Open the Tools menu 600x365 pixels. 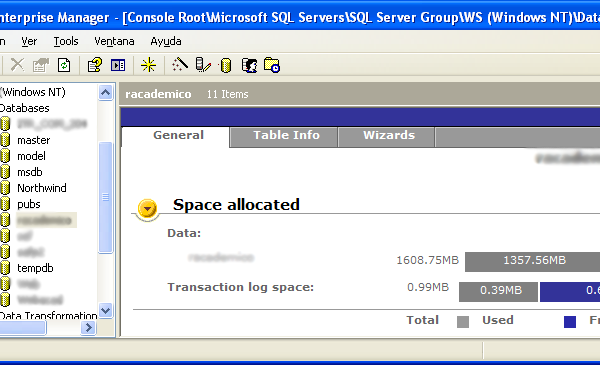[66, 41]
